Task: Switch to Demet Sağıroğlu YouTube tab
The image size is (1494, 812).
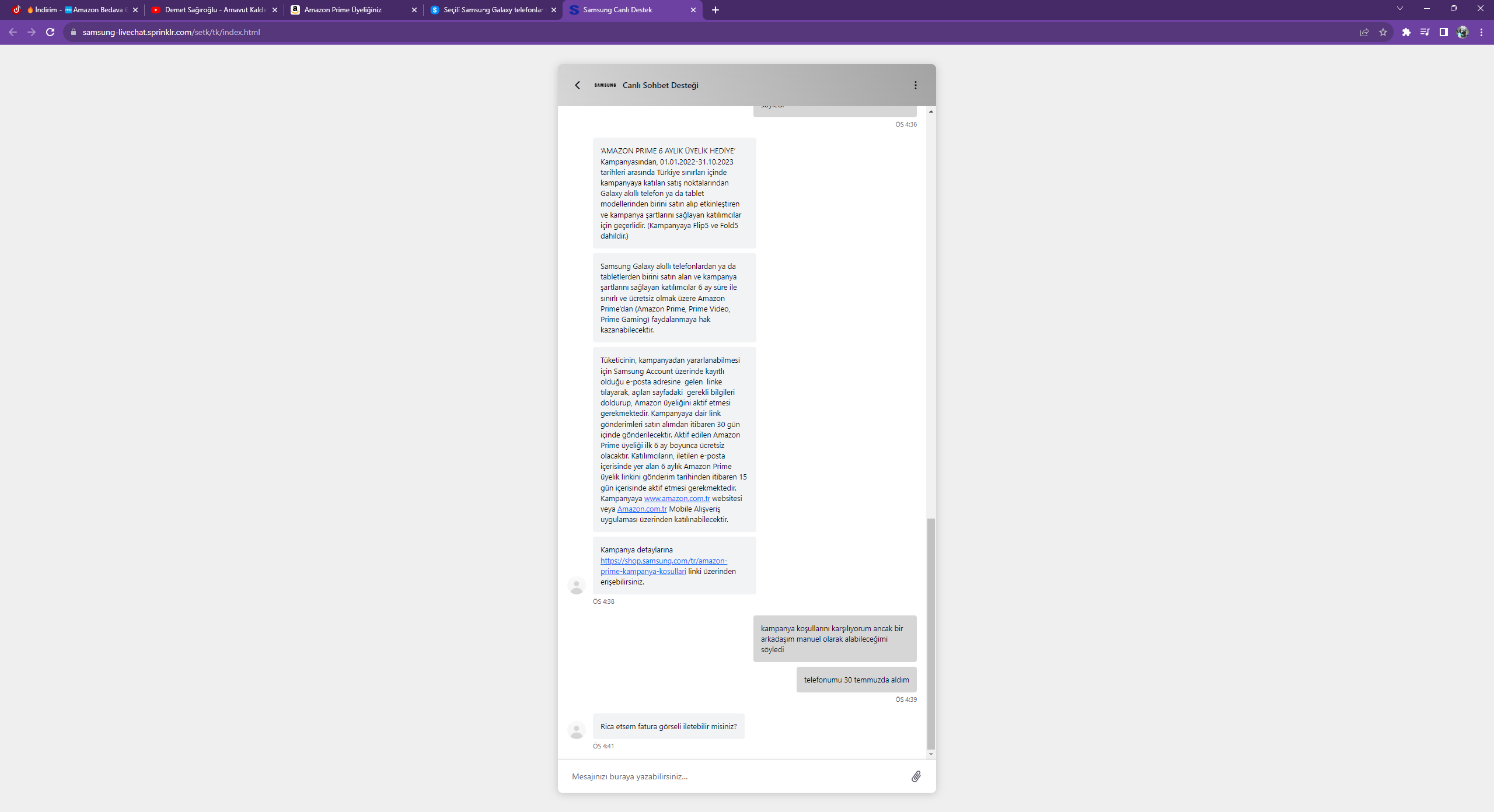Action: [x=209, y=10]
